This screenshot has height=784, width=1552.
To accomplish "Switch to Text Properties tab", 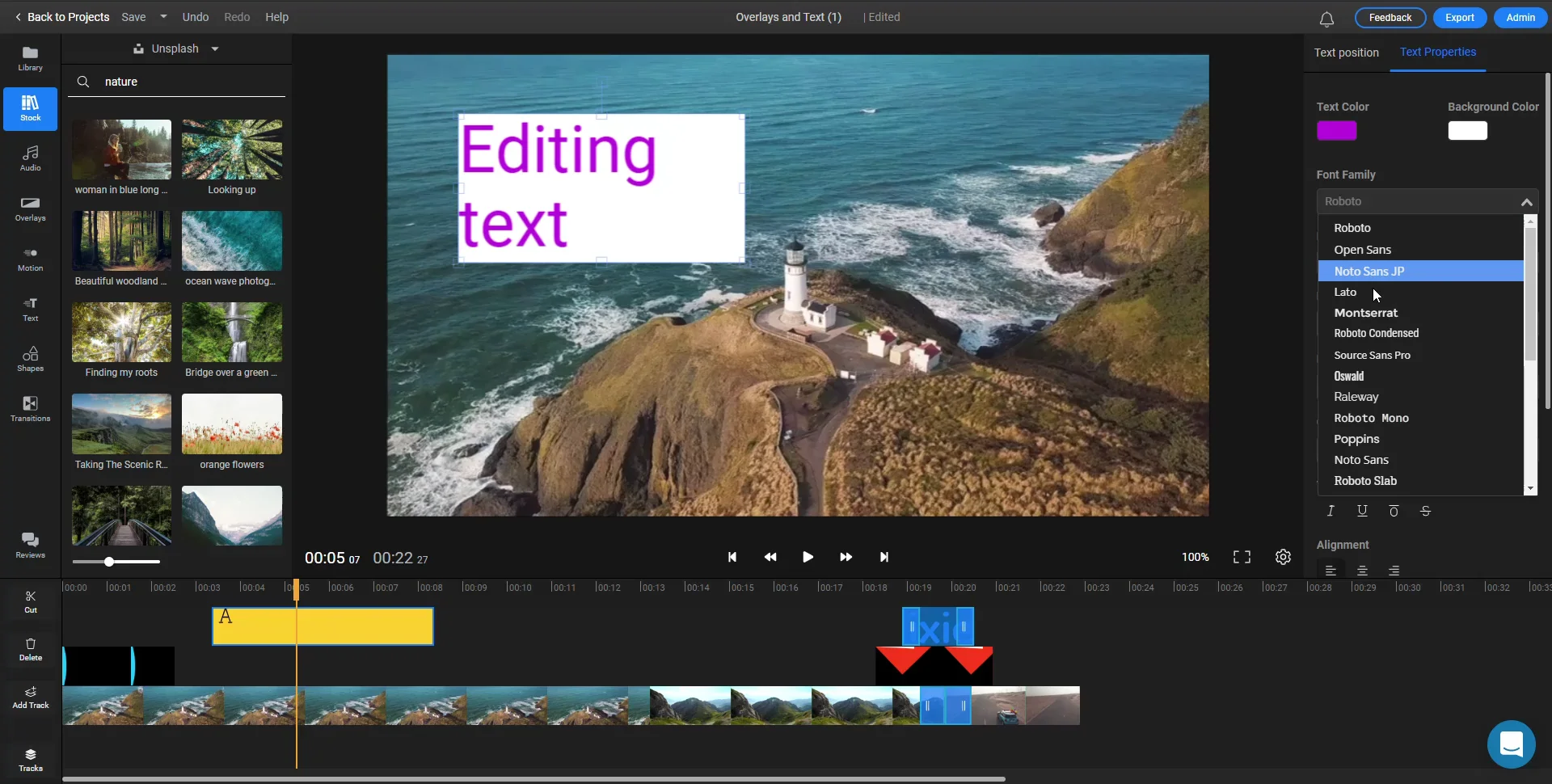I will click(1437, 53).
